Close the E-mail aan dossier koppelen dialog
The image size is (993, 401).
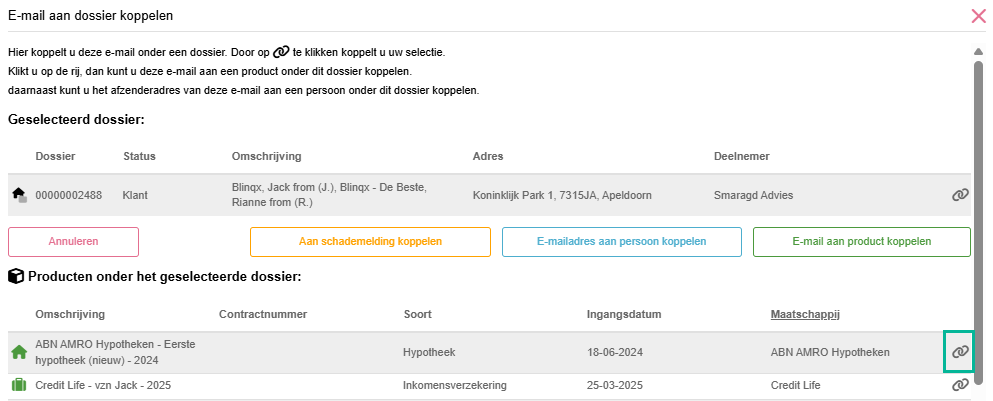tap(978, 16)
